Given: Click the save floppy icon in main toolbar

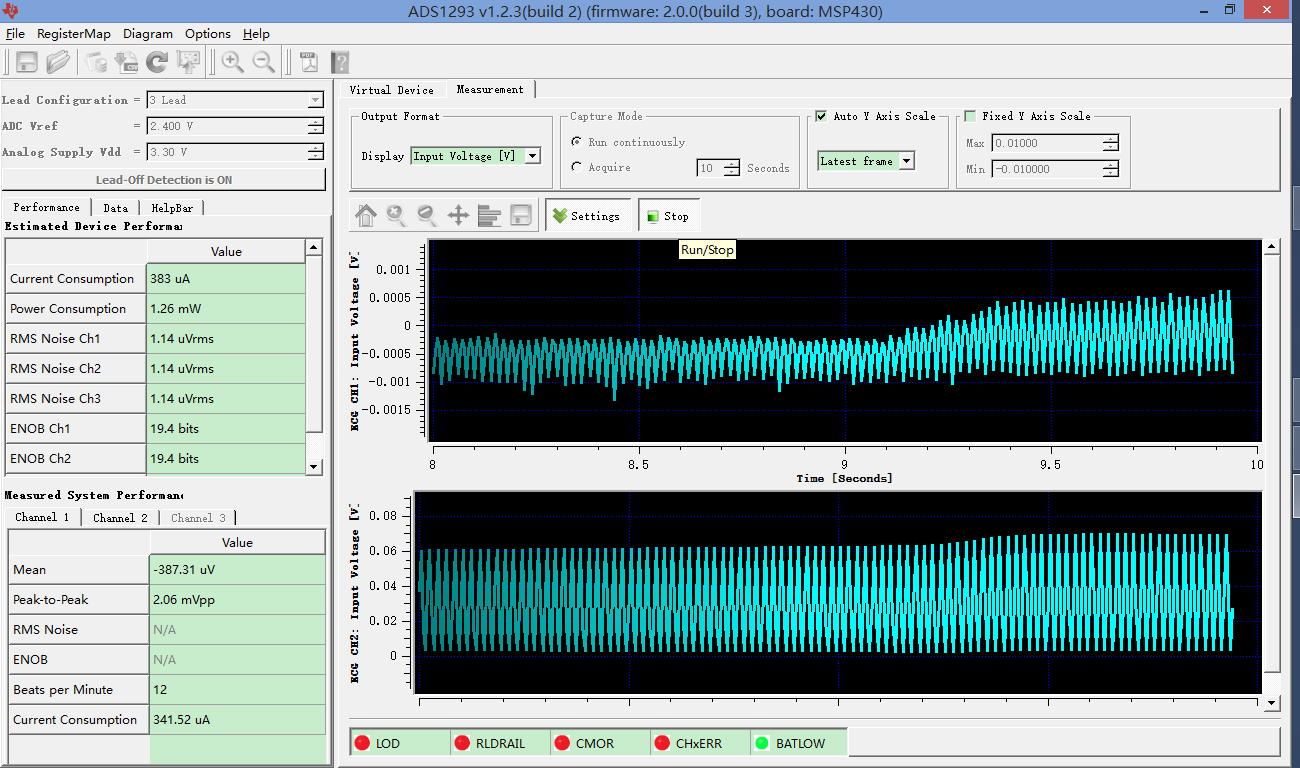Looking at the screenshot, I should click(x=27, y=62).
